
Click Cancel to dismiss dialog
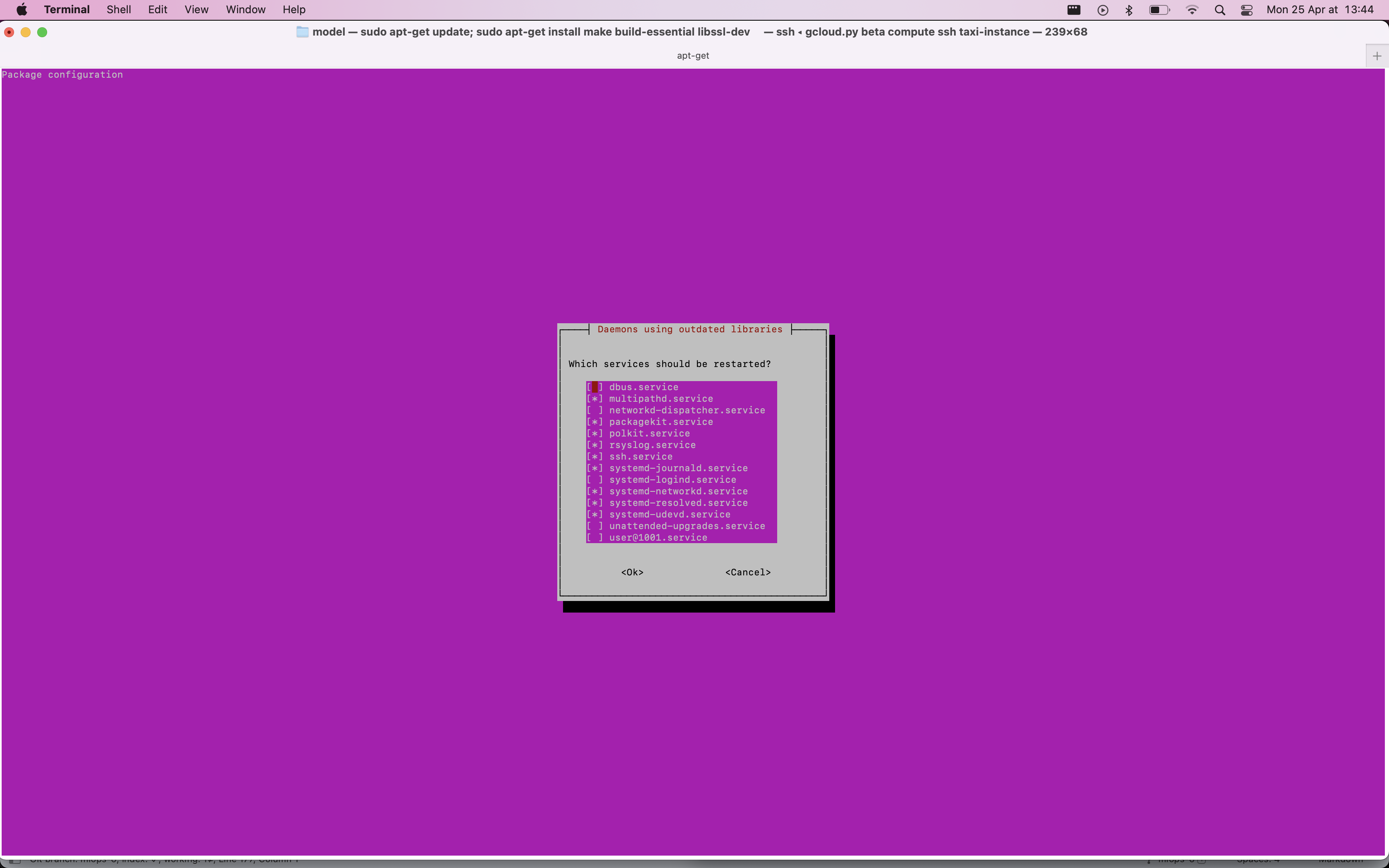(x=747, y=571)
